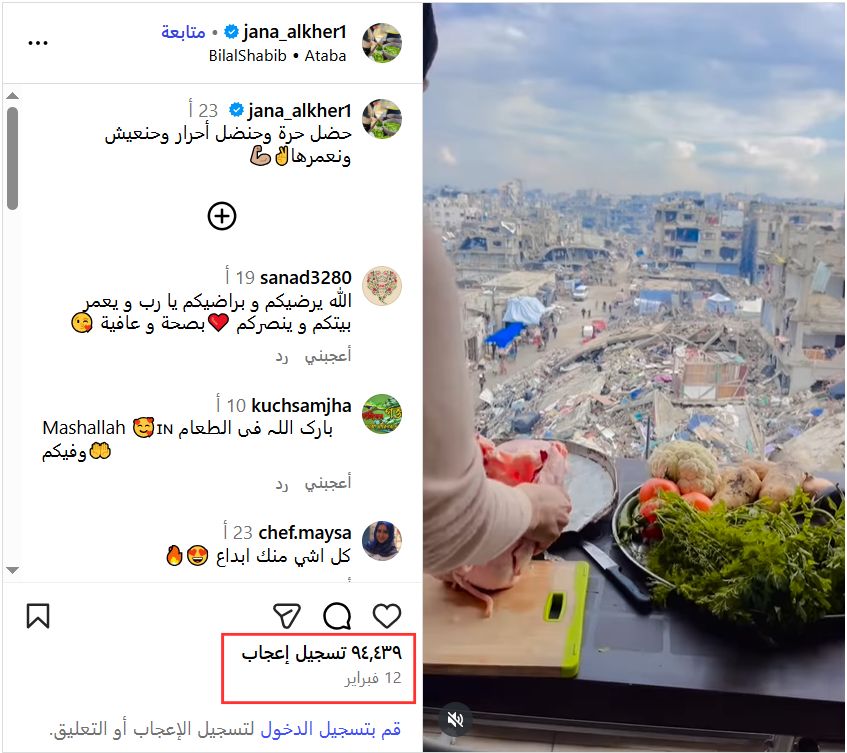Click the scroll down arrow in comments

pos(12,570)
